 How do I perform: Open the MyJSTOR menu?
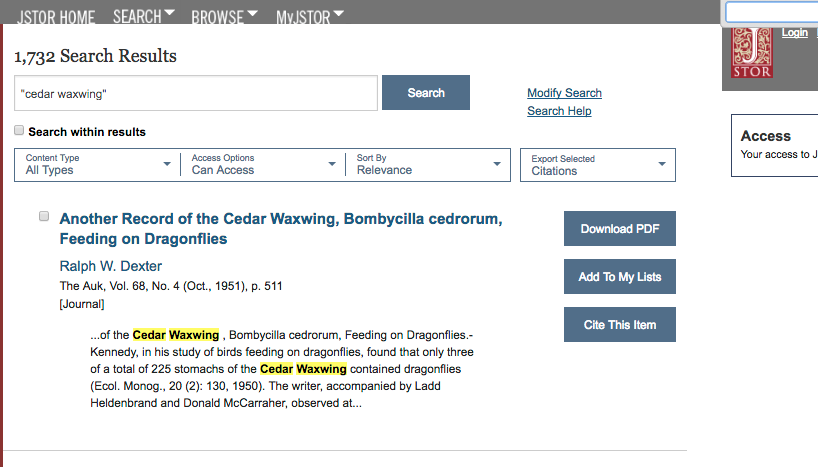tap(310, 17)
